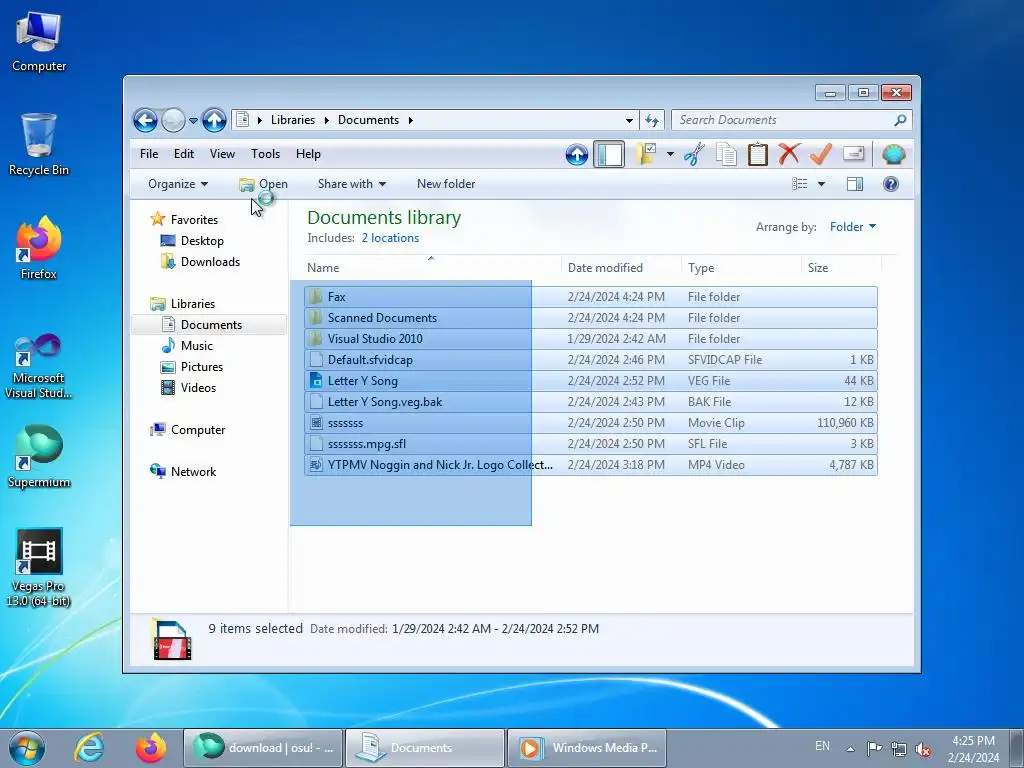1024x768 pixels.
Task: Open the Edit menu
Action: coord(184,154)
